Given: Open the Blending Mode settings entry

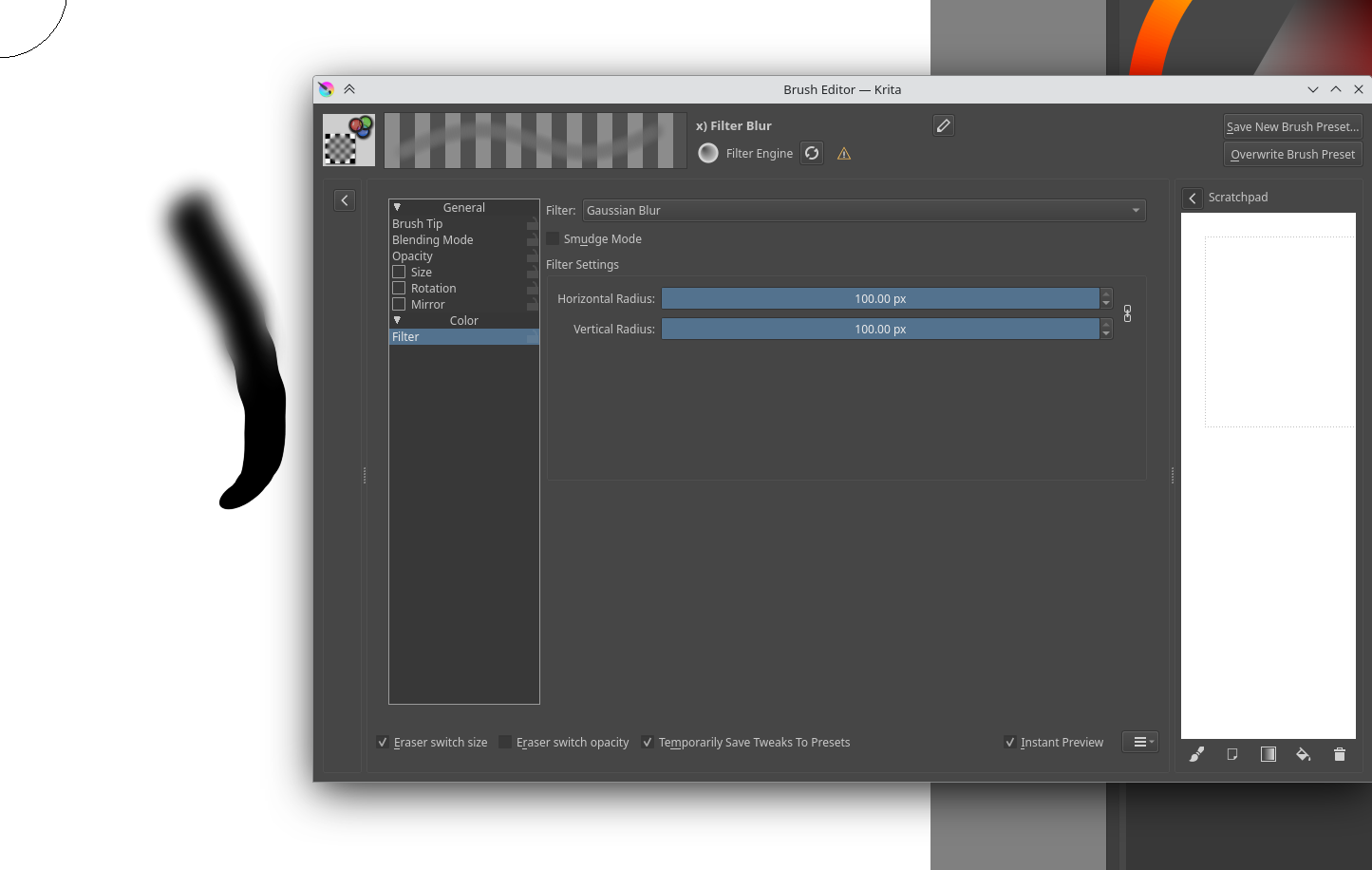Looking at the screenshot, I should [433, 240].
